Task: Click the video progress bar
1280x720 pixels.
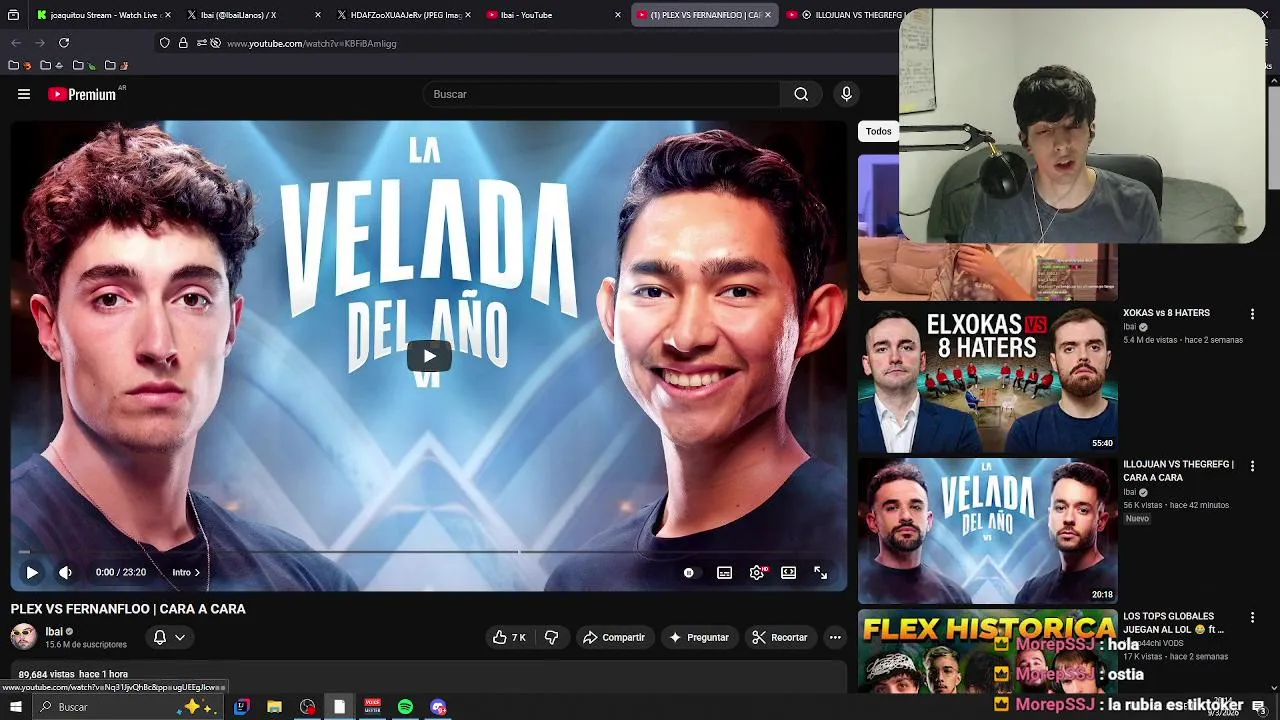Action: (429, 551)
